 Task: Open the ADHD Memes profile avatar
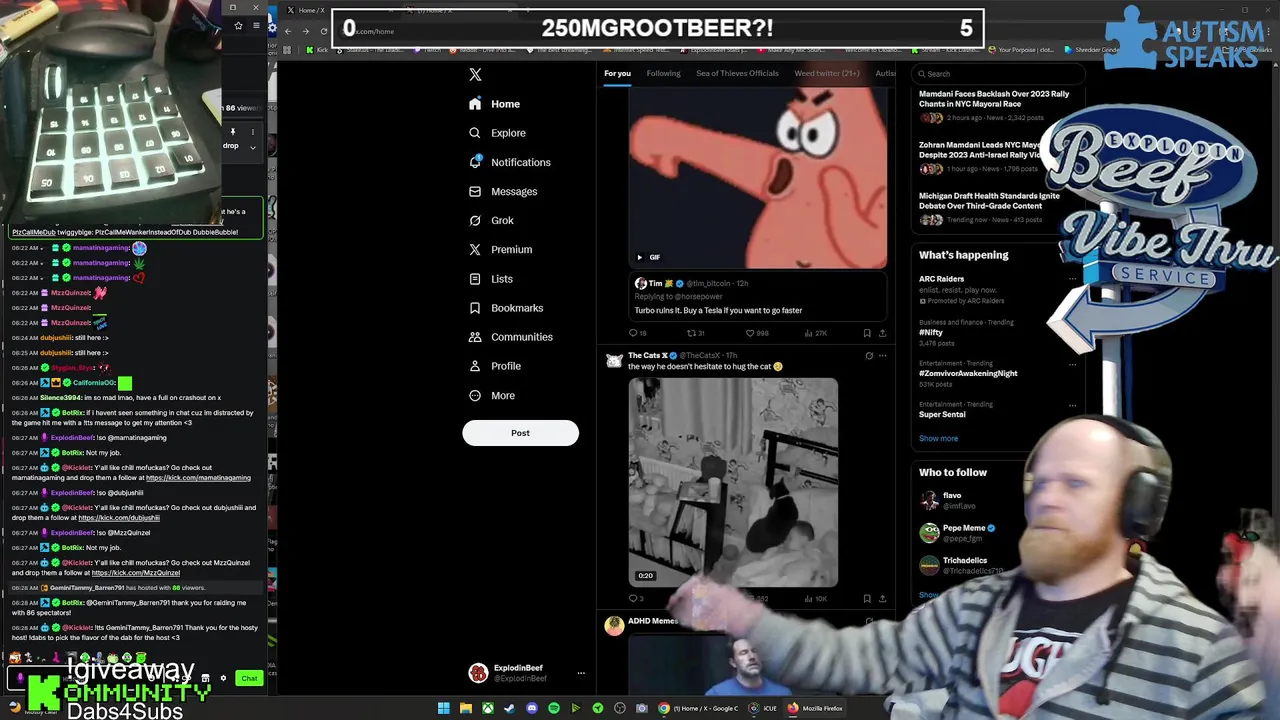coord(614,626)
